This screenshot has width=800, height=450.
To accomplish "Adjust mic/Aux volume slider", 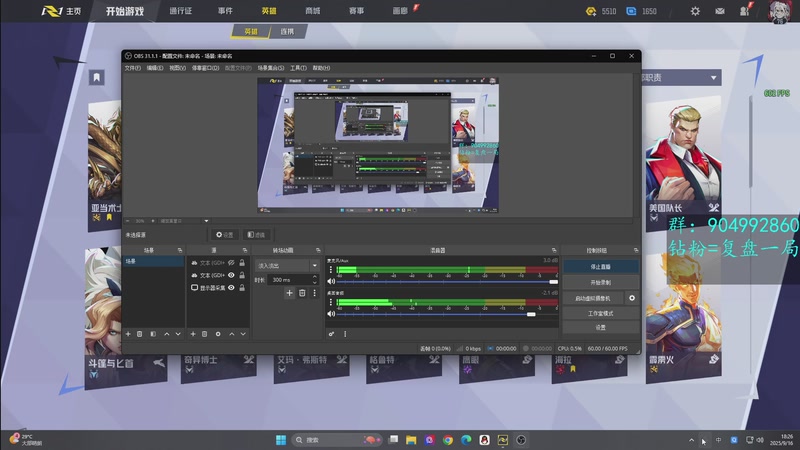I will tap(446, 282).
